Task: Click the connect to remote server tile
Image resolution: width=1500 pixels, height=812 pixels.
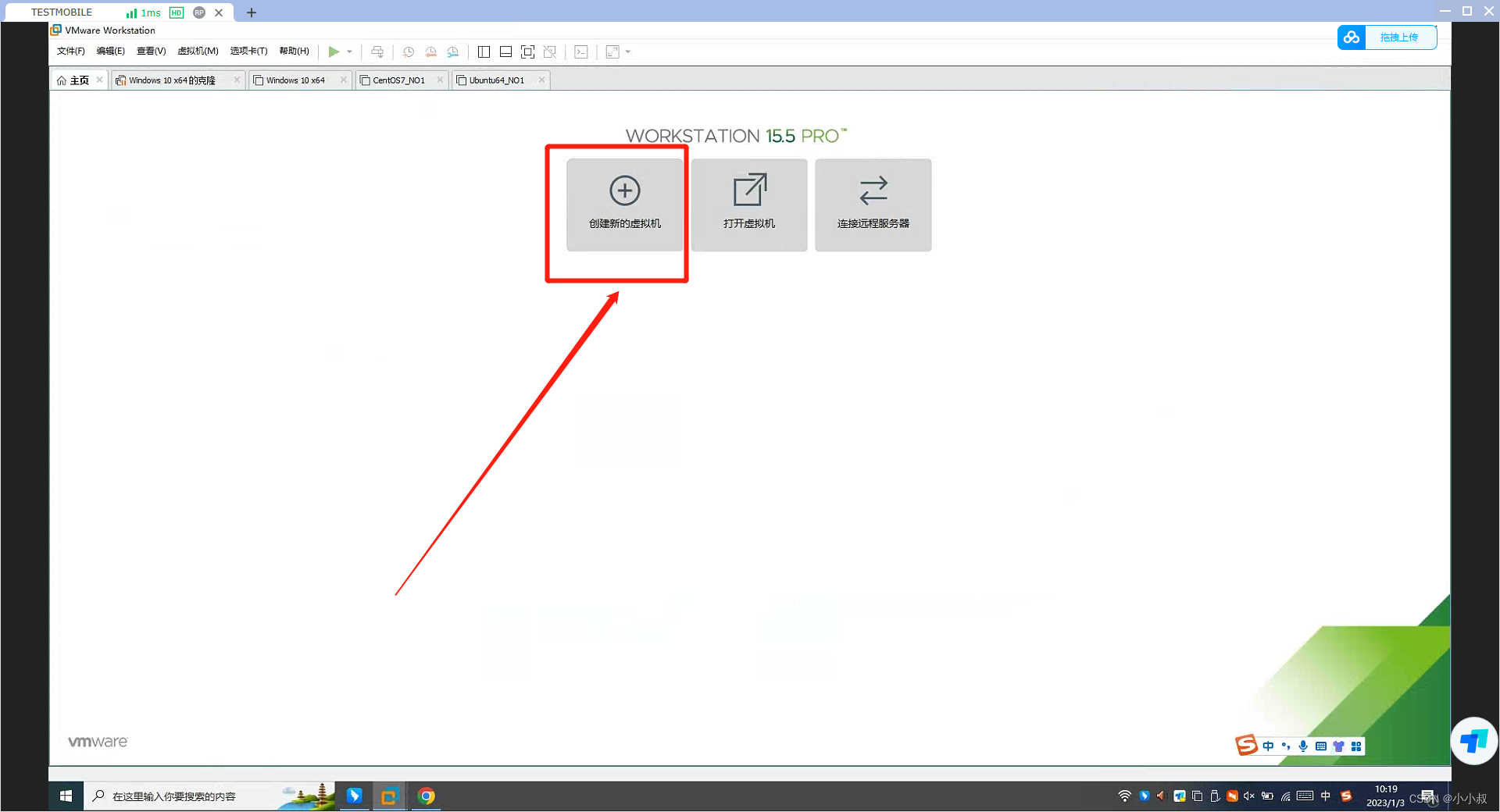Action: point(873,205)
